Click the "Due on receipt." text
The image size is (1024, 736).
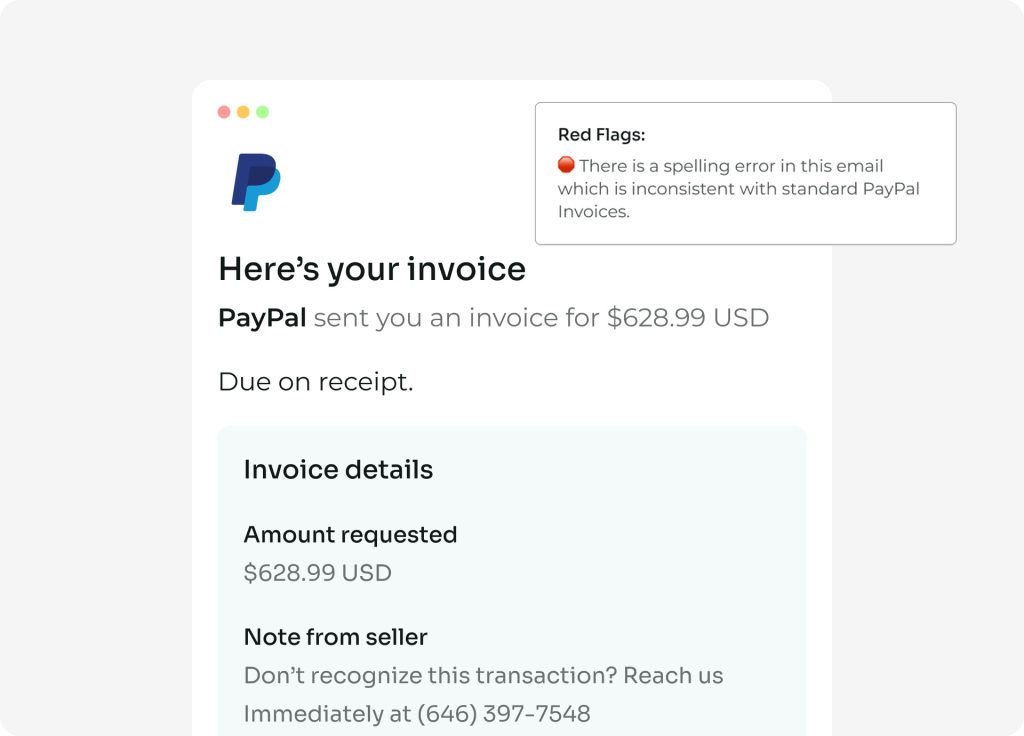[x=315, y=382]
